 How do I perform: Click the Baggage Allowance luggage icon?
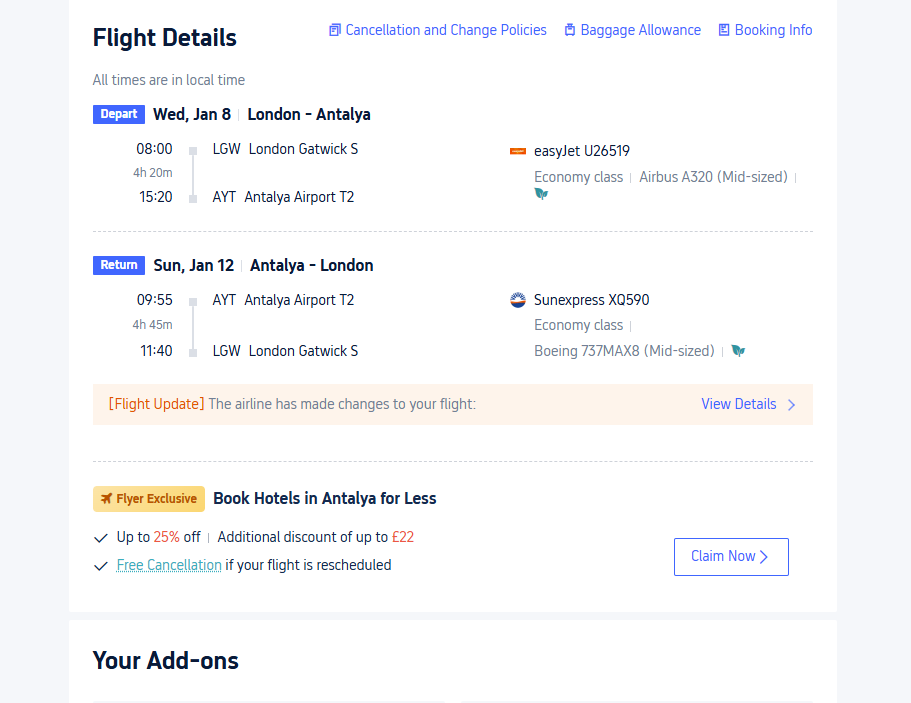pos(570,30)
